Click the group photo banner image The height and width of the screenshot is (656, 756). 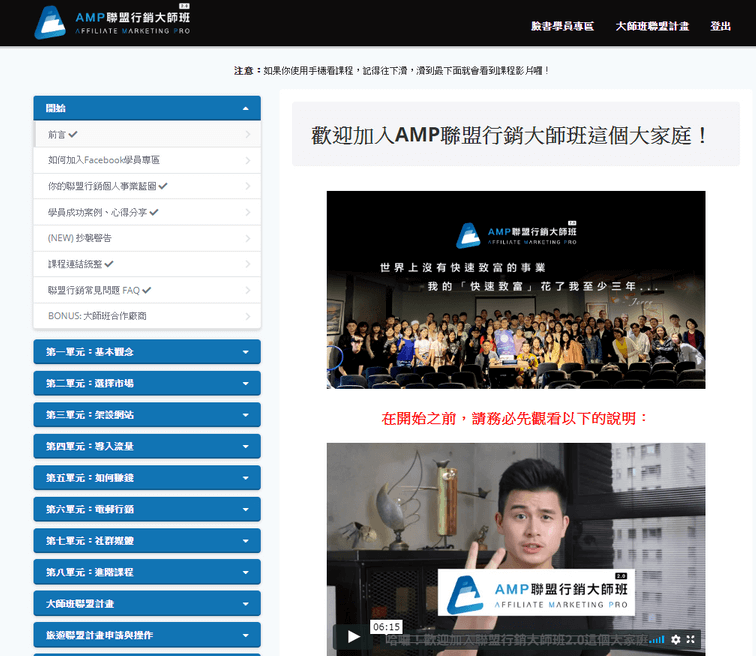pos(516,290)
